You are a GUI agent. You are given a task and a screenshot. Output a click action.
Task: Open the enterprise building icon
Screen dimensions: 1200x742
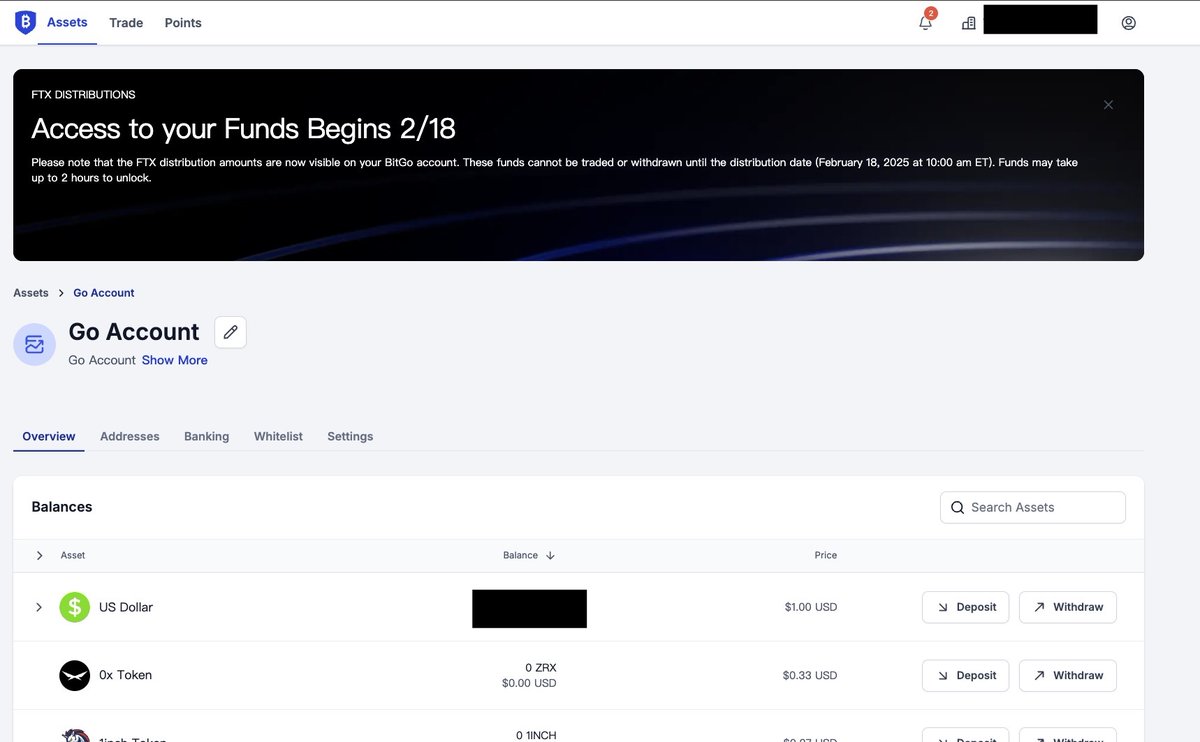[968, 23]
